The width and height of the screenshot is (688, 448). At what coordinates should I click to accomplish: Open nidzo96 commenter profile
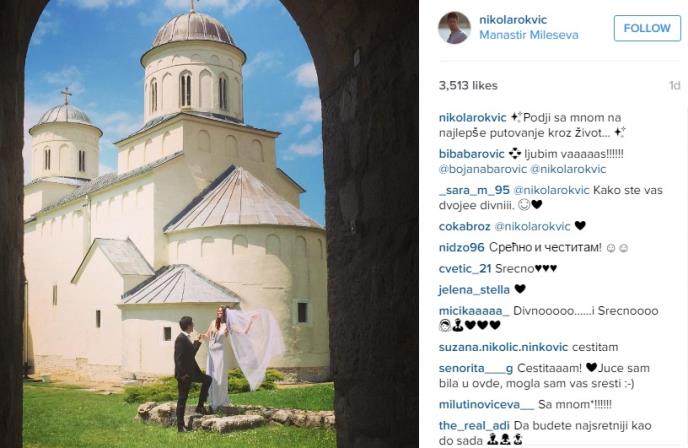[462, 247]
